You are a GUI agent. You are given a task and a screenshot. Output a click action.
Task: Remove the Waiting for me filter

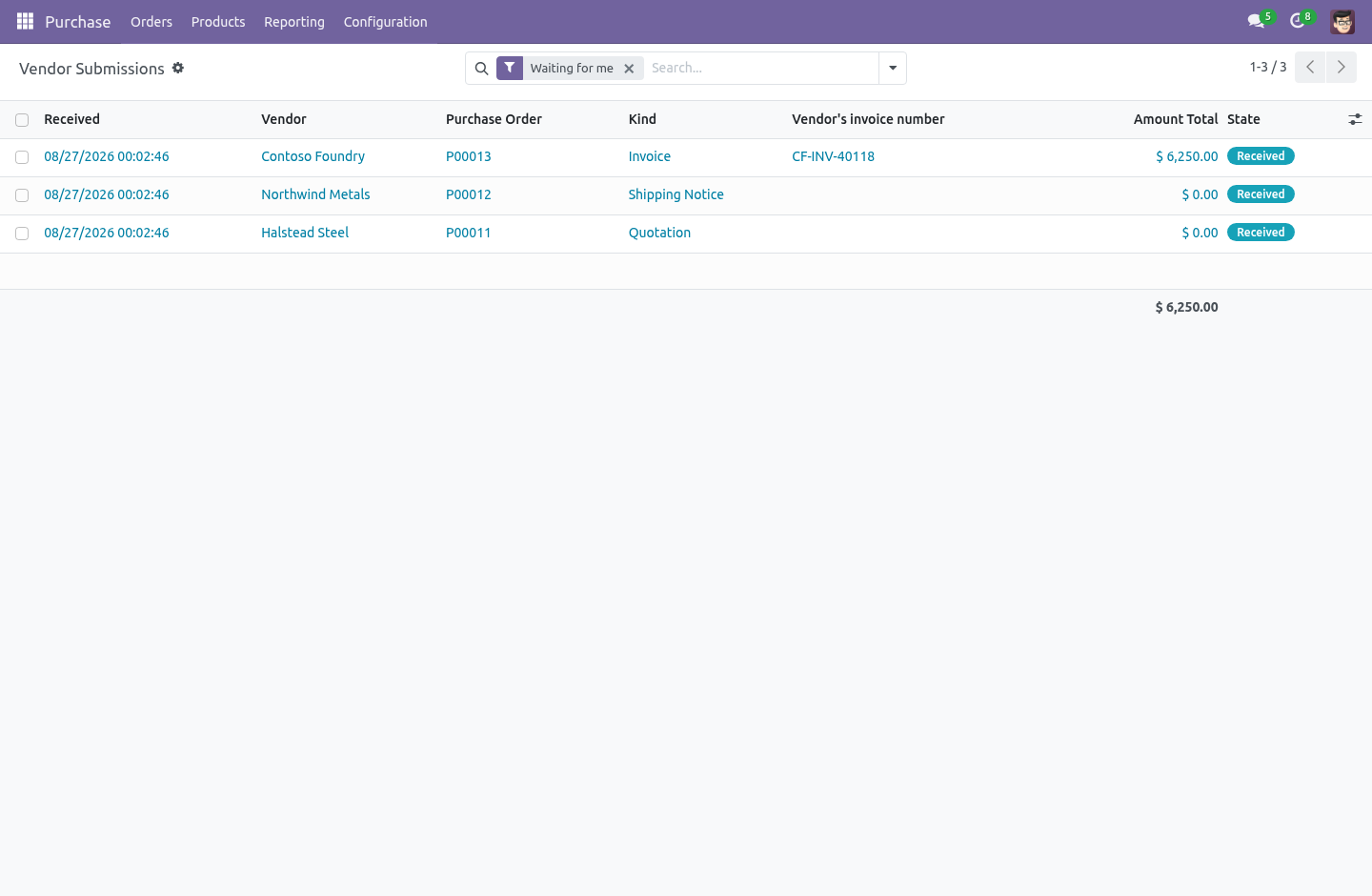629,69
